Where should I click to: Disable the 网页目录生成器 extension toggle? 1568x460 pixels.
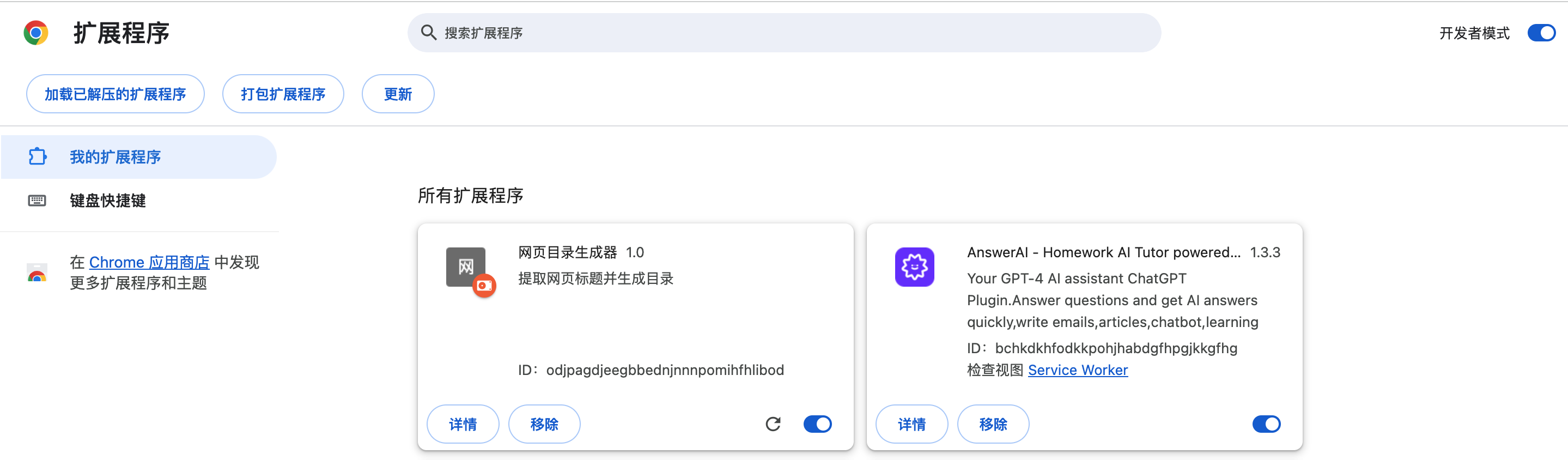pos(817,424)
